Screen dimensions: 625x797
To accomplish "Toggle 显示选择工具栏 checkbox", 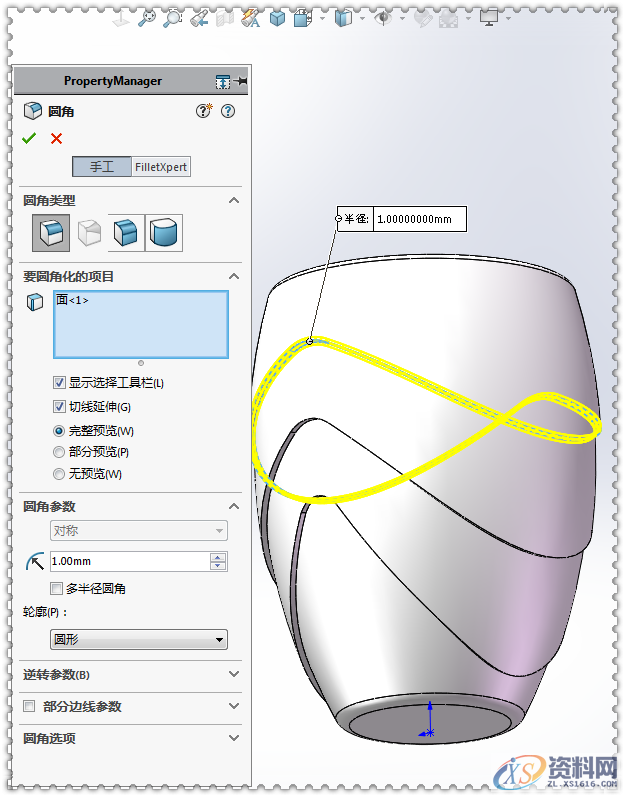I will coord(59,382).
